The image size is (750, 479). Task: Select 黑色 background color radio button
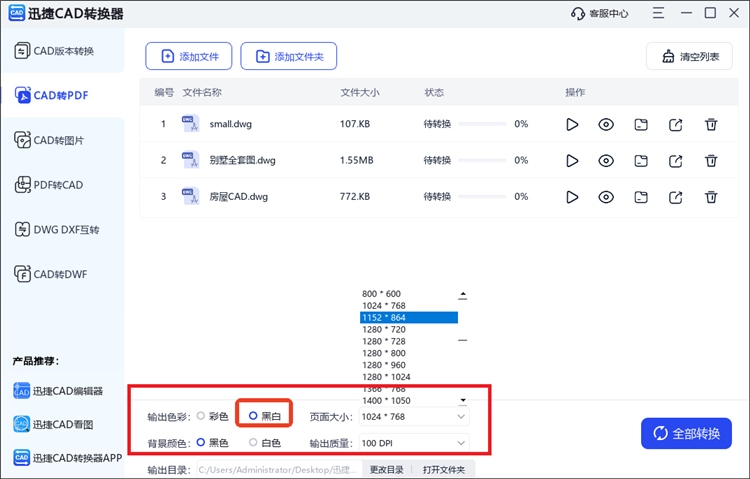pos(201,443)
